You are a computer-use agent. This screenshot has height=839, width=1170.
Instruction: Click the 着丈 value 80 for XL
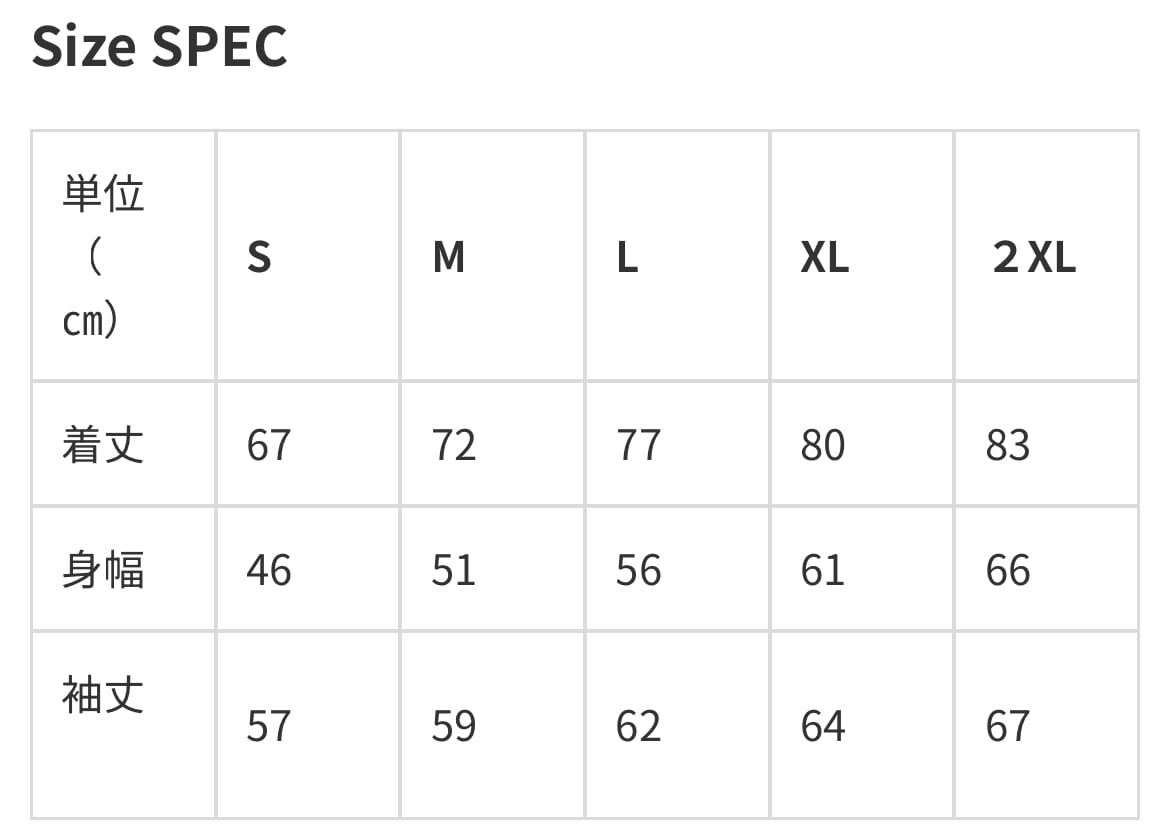tap(823, 445)
